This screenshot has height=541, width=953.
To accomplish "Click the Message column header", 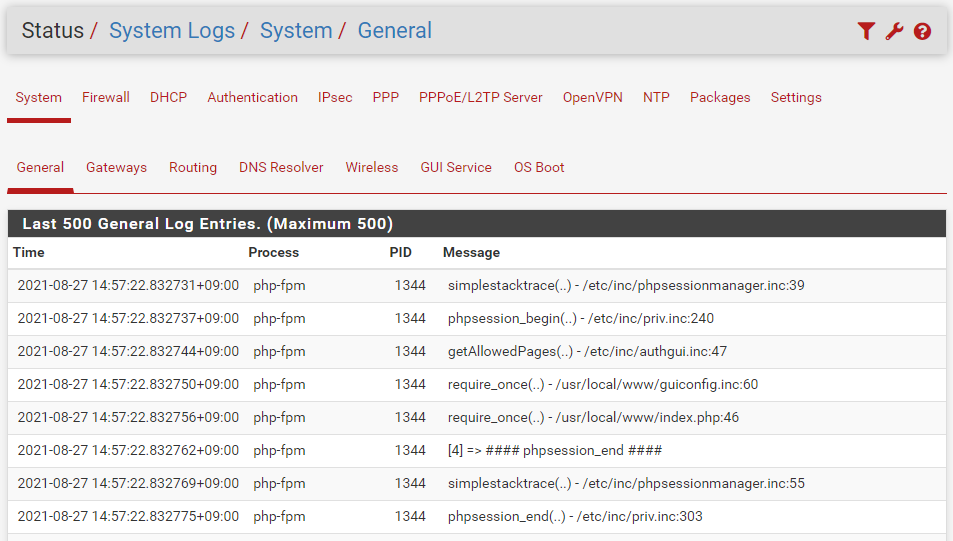I will coord(471,252).
